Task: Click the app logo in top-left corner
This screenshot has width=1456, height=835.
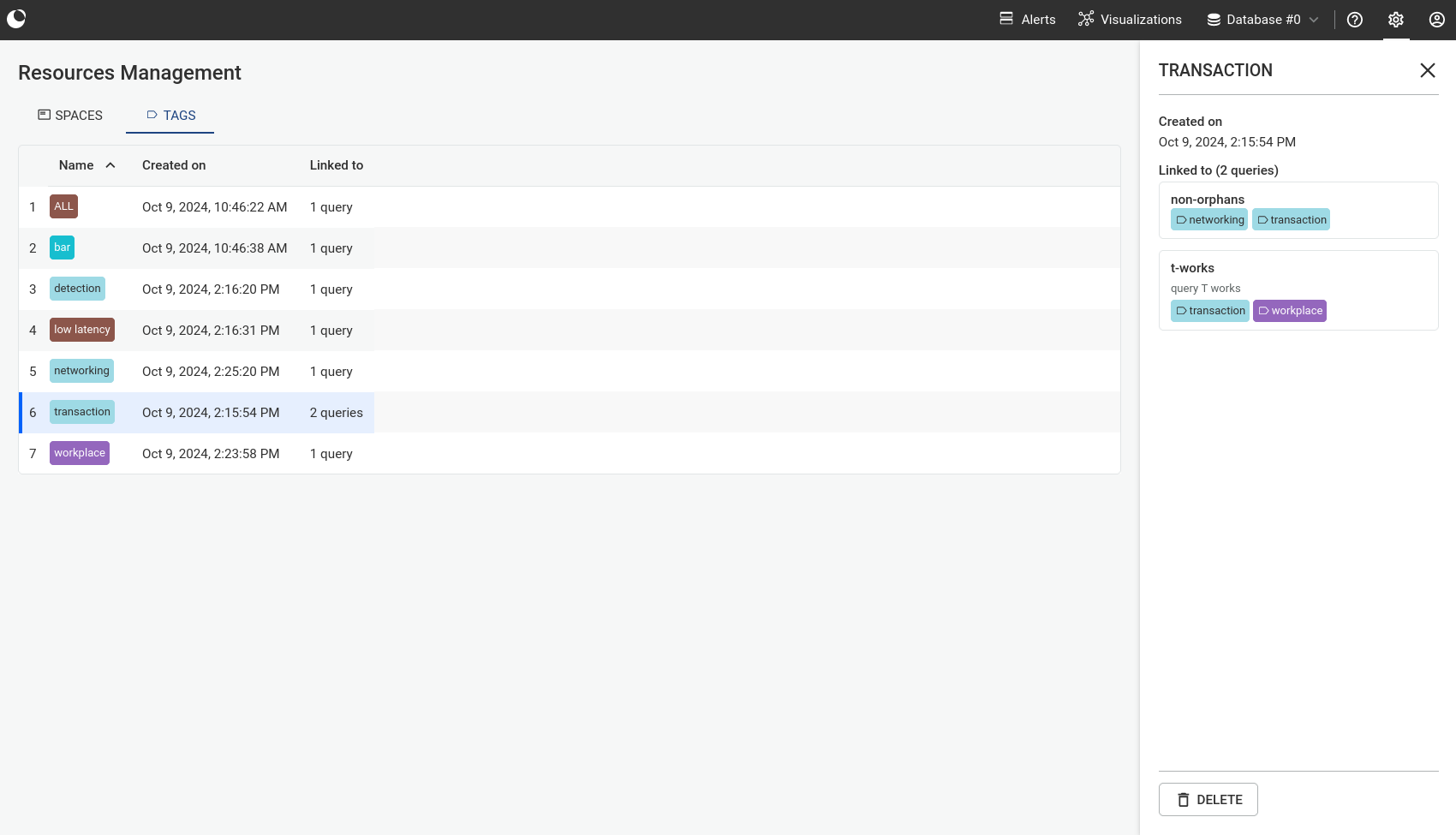Action: (16, 19)
